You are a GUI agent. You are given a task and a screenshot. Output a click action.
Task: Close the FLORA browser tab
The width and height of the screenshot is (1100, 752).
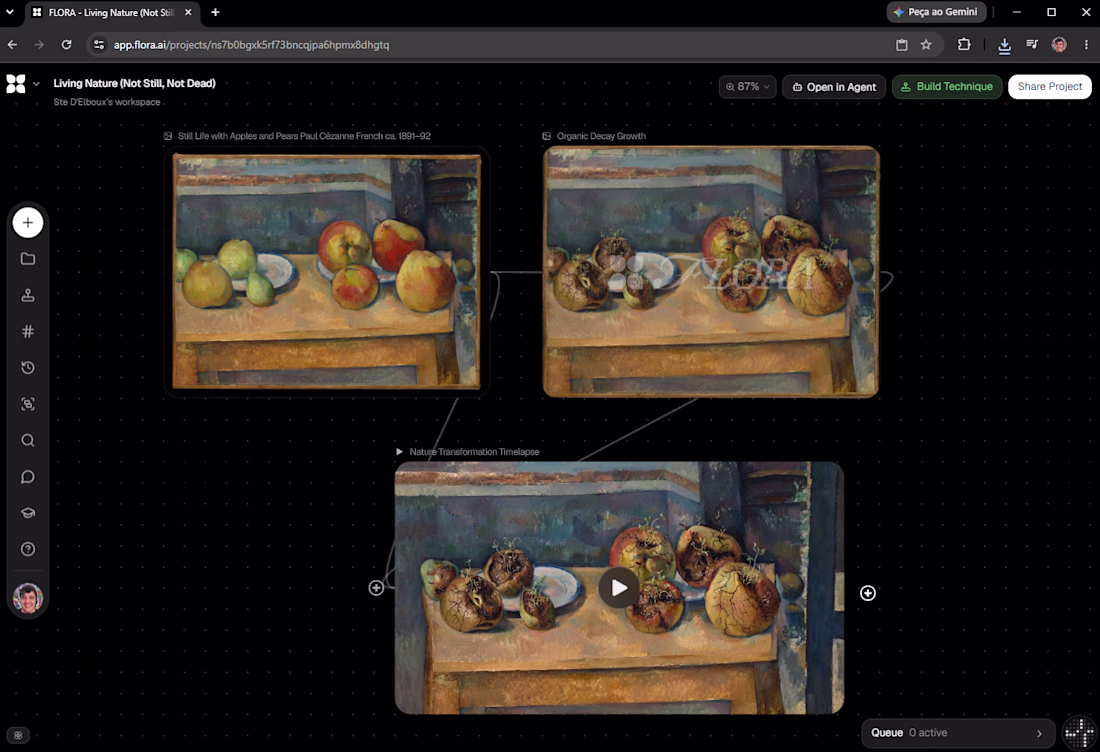coord(188,12)
